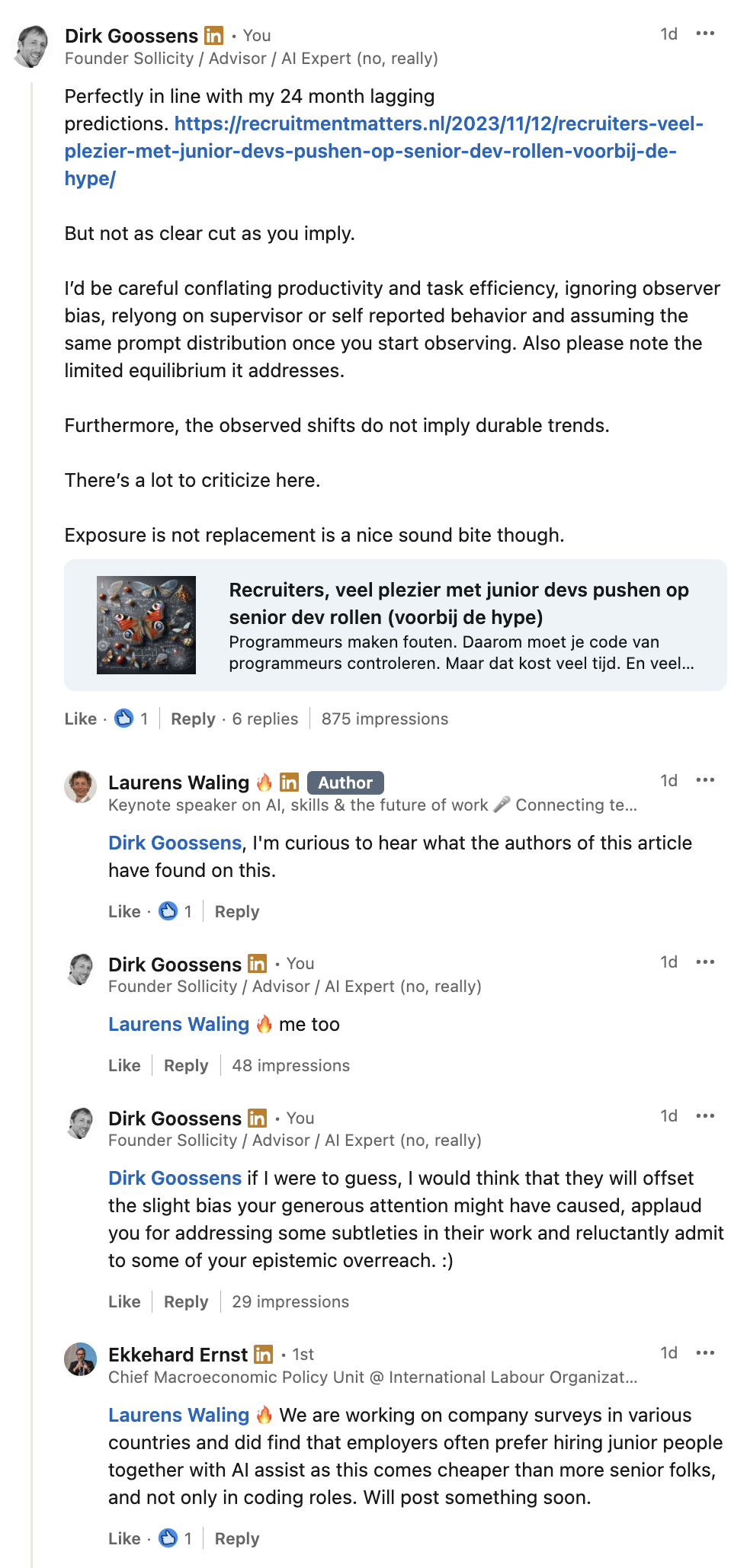Click Ekkehard Ernst's profile photo

point(80,1359)
